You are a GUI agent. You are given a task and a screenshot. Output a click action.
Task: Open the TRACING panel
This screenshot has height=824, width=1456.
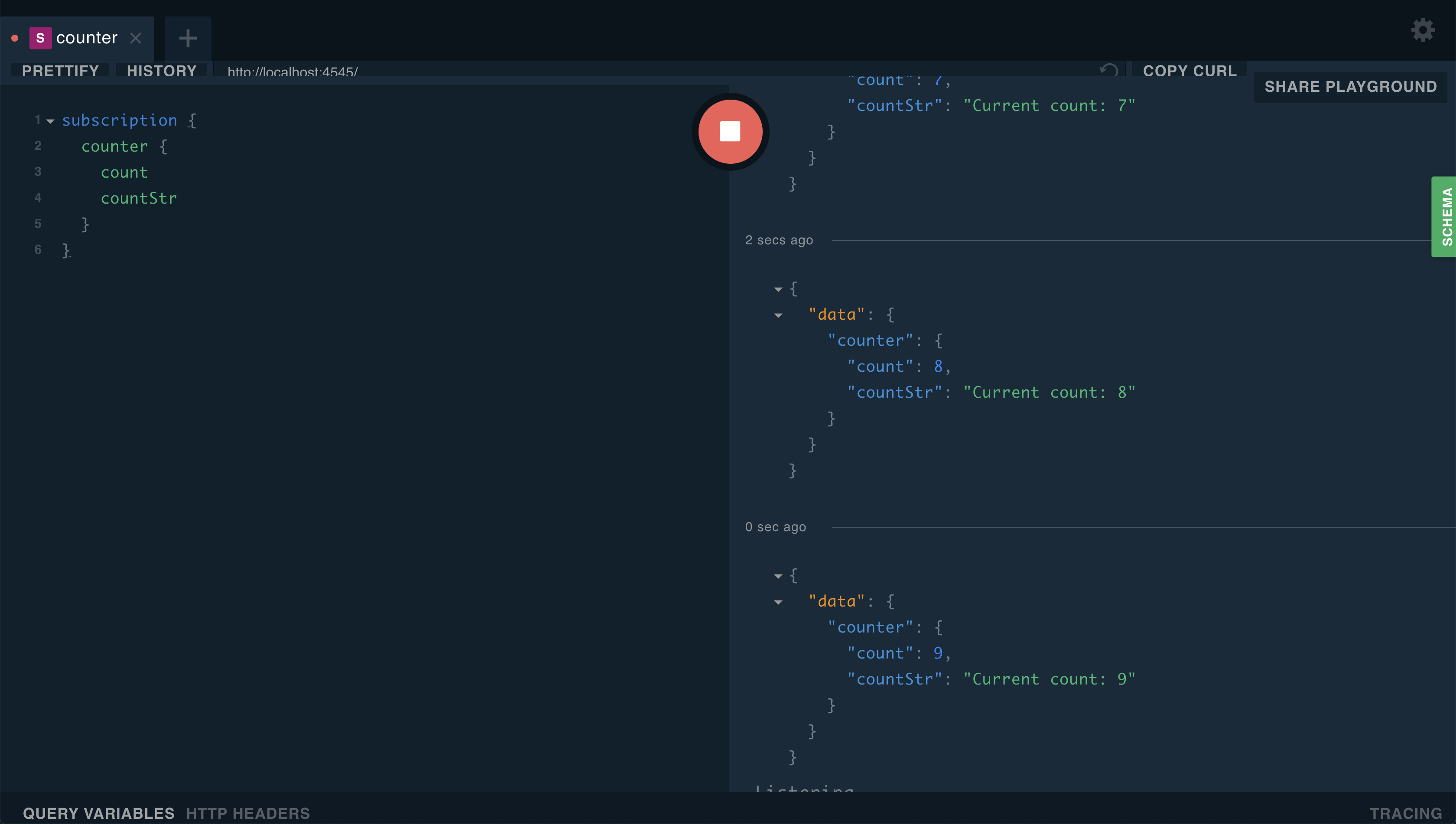pos(1406,813)
